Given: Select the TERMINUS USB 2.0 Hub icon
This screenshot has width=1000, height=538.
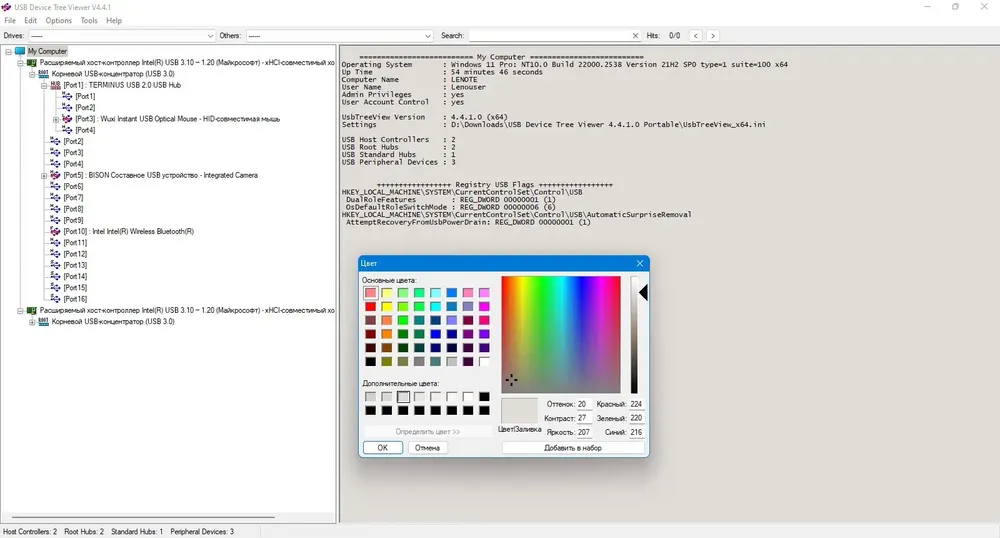Looking at the screenshot, I should (55, 85).
